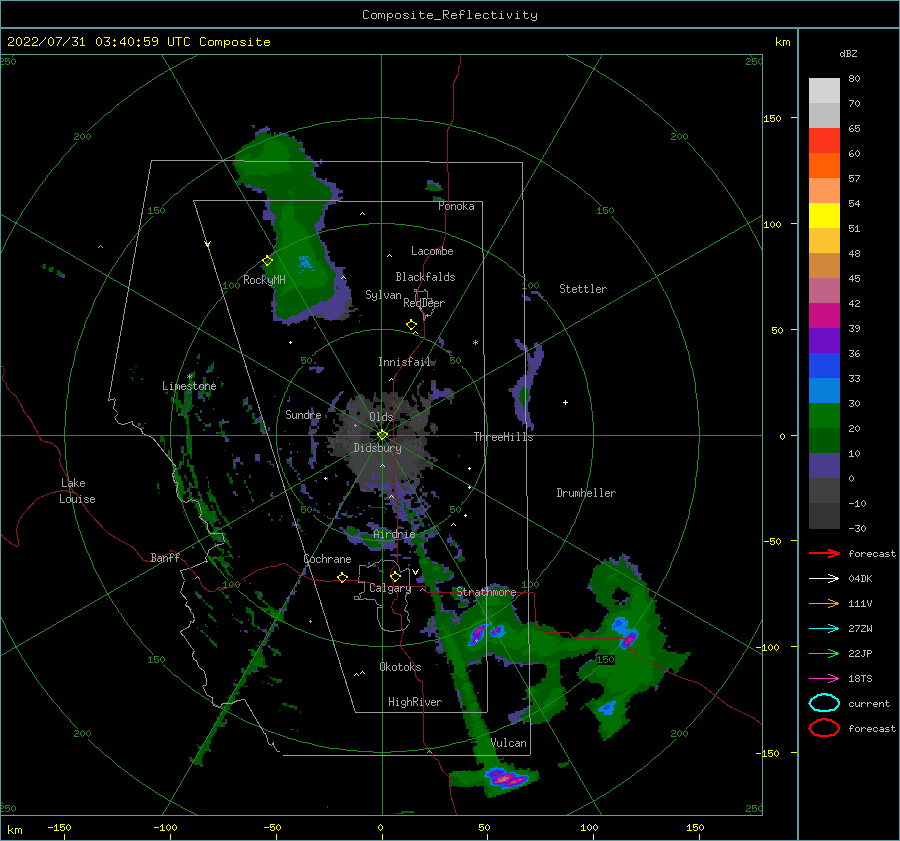Click the yellow radar-site diamond at Olds/Didsbury center

[382, 435]
